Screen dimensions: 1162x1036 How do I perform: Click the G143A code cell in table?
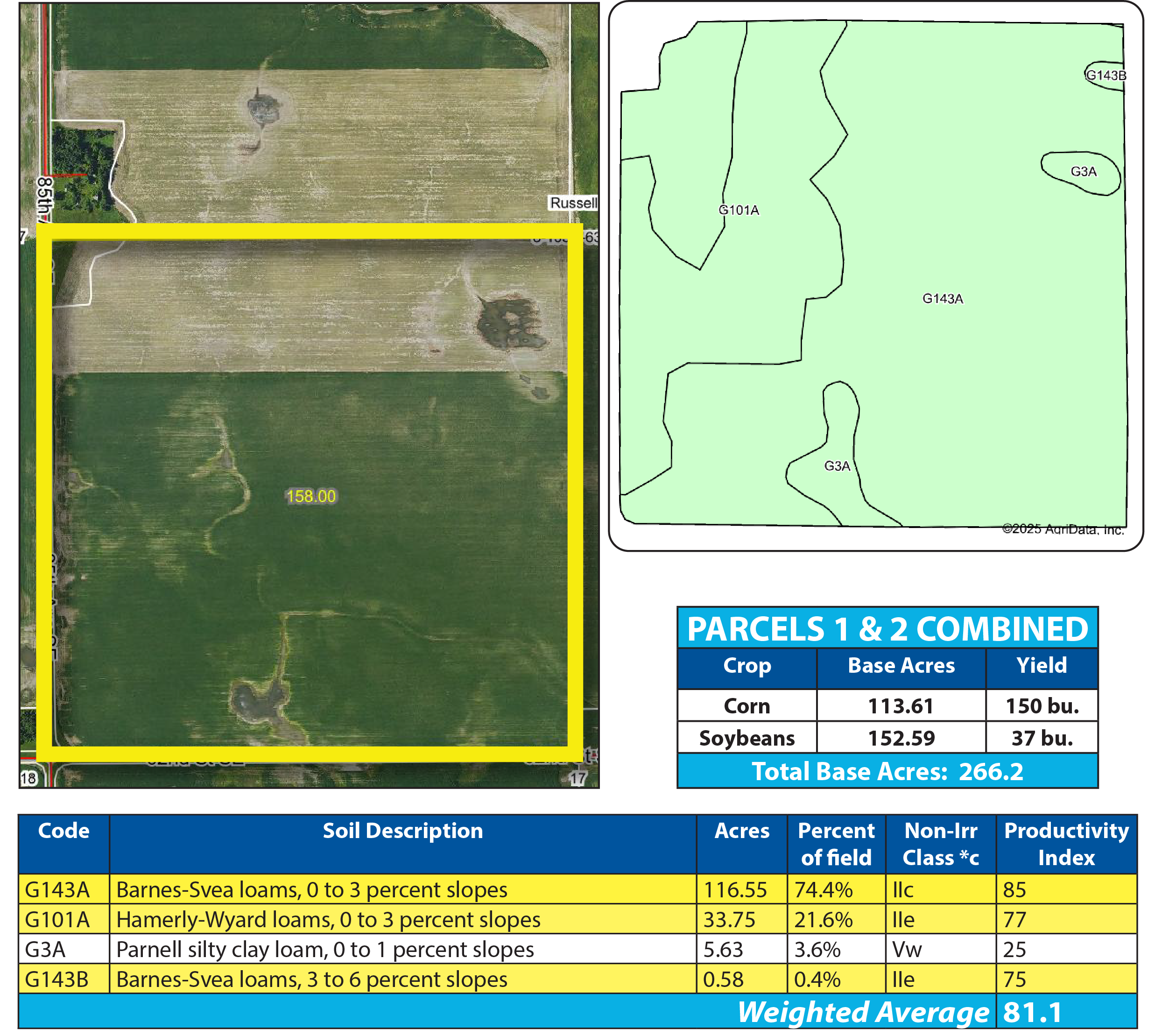[57, 890]
